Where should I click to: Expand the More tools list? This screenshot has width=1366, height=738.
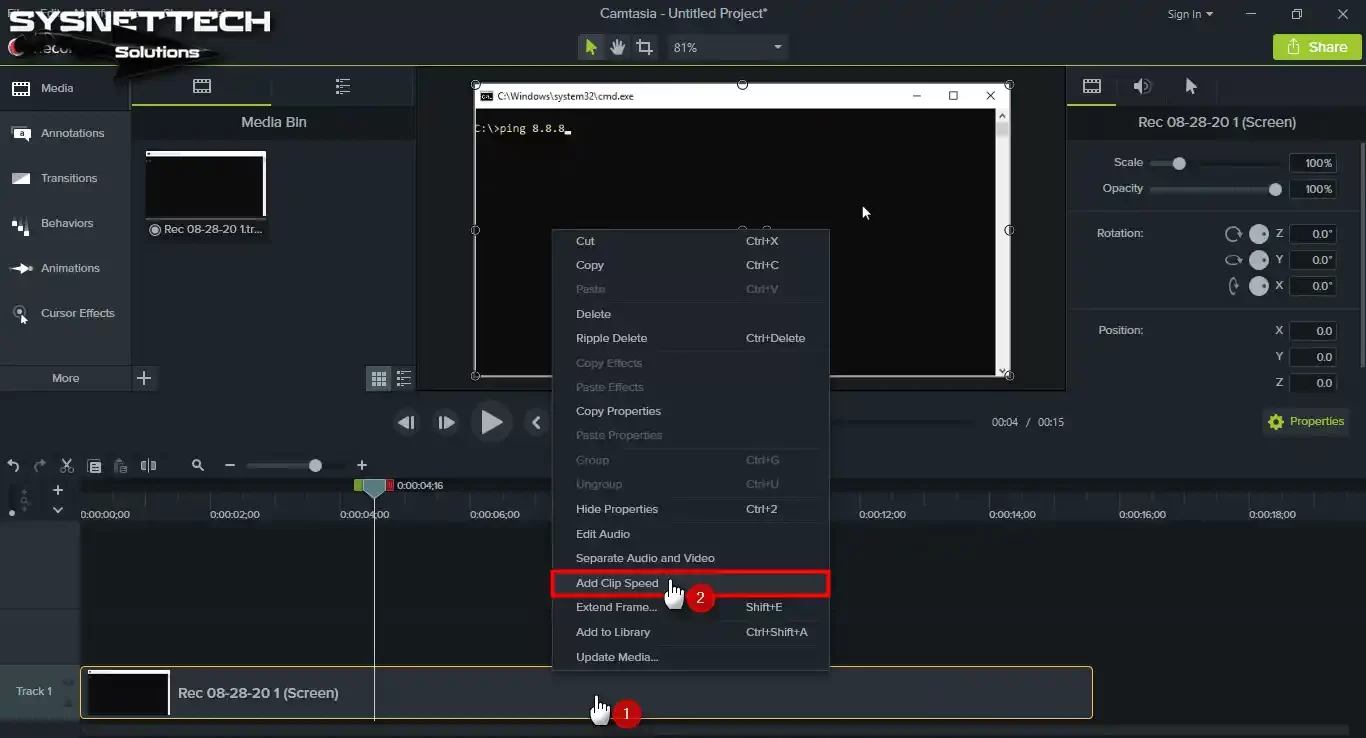click(x=66, y=378)
